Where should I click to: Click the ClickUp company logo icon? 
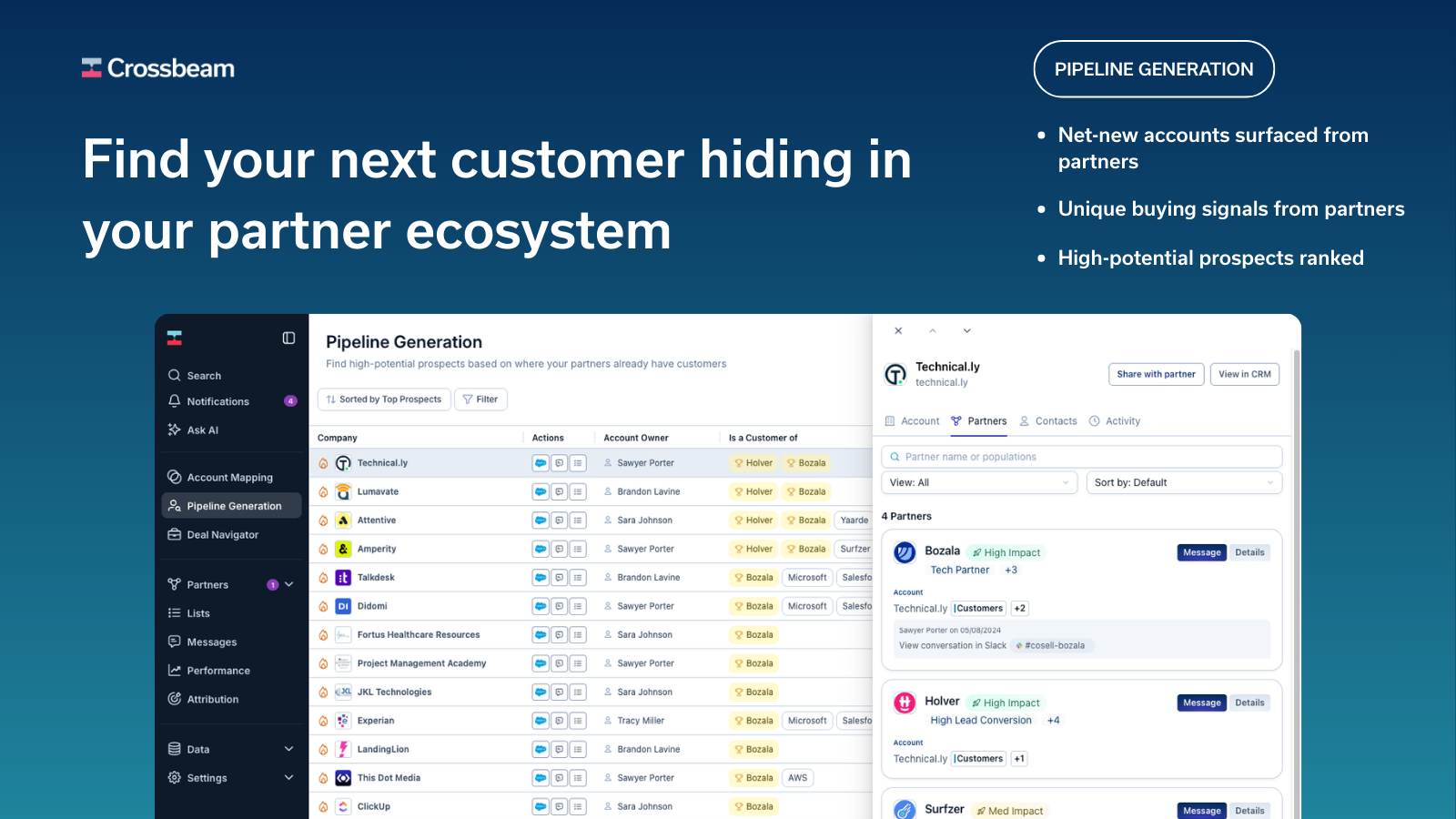343,807
